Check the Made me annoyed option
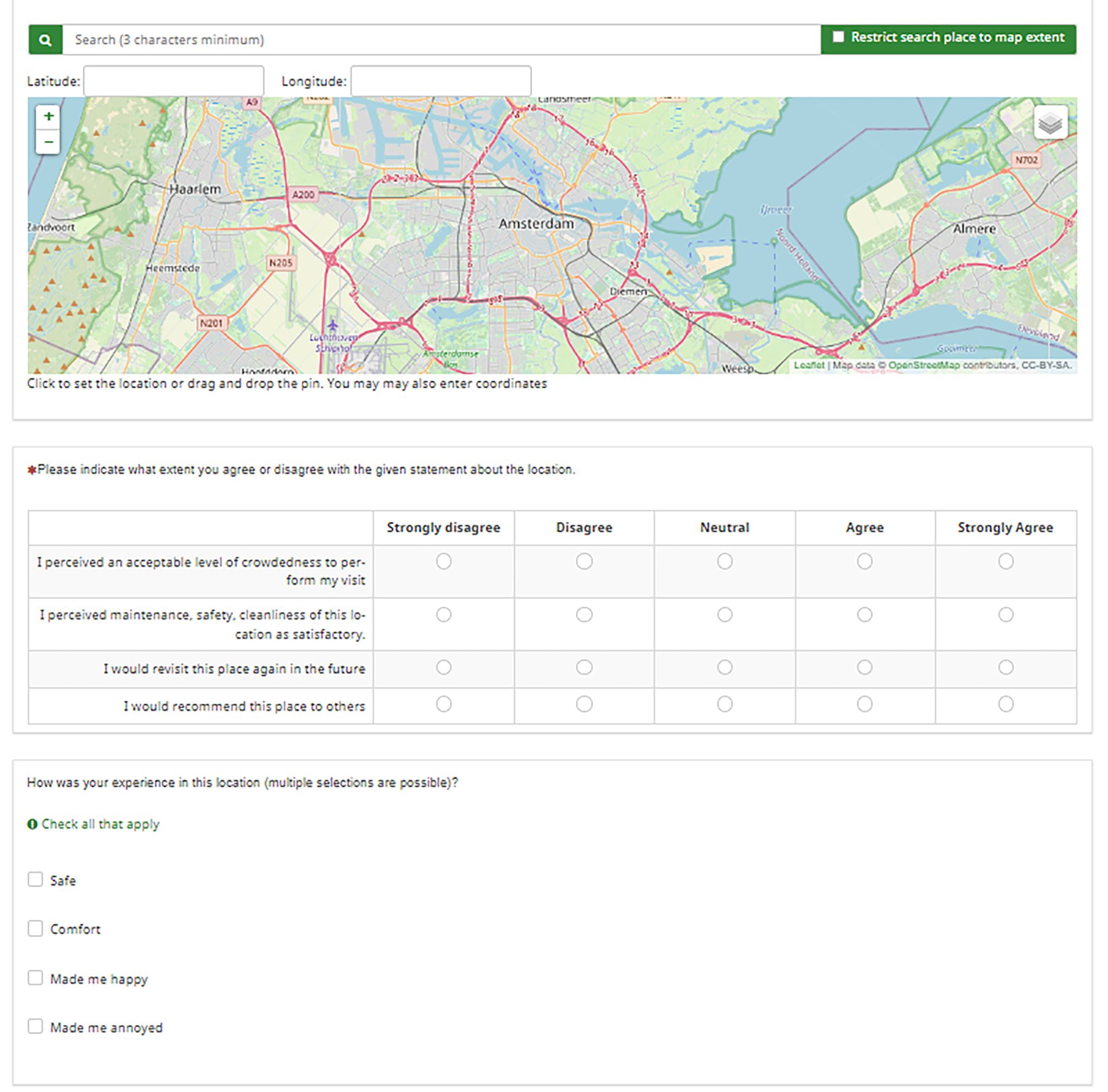Screen dimensions: 1108x1092 click(36, 1027)
